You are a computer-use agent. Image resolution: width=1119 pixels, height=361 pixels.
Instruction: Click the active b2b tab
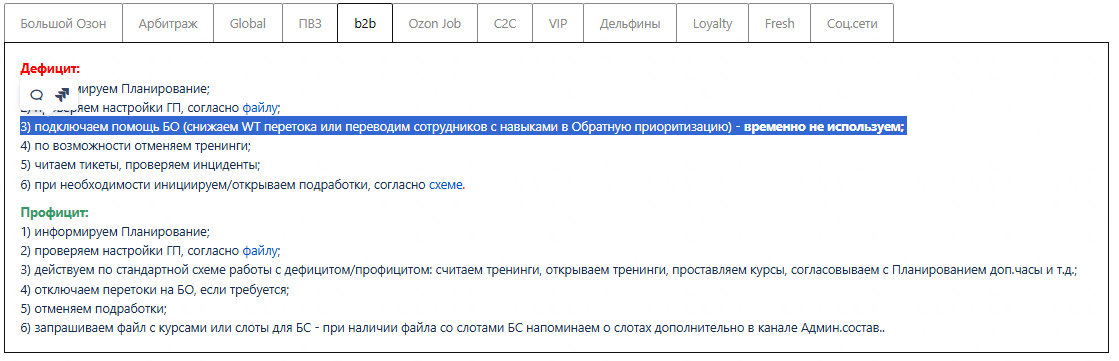tap(365, 24)
